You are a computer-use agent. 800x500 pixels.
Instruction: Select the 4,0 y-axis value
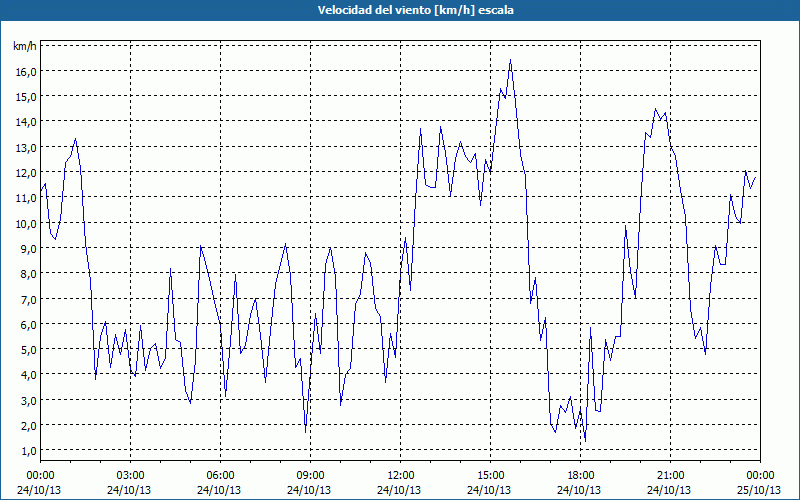coord(29,375)
